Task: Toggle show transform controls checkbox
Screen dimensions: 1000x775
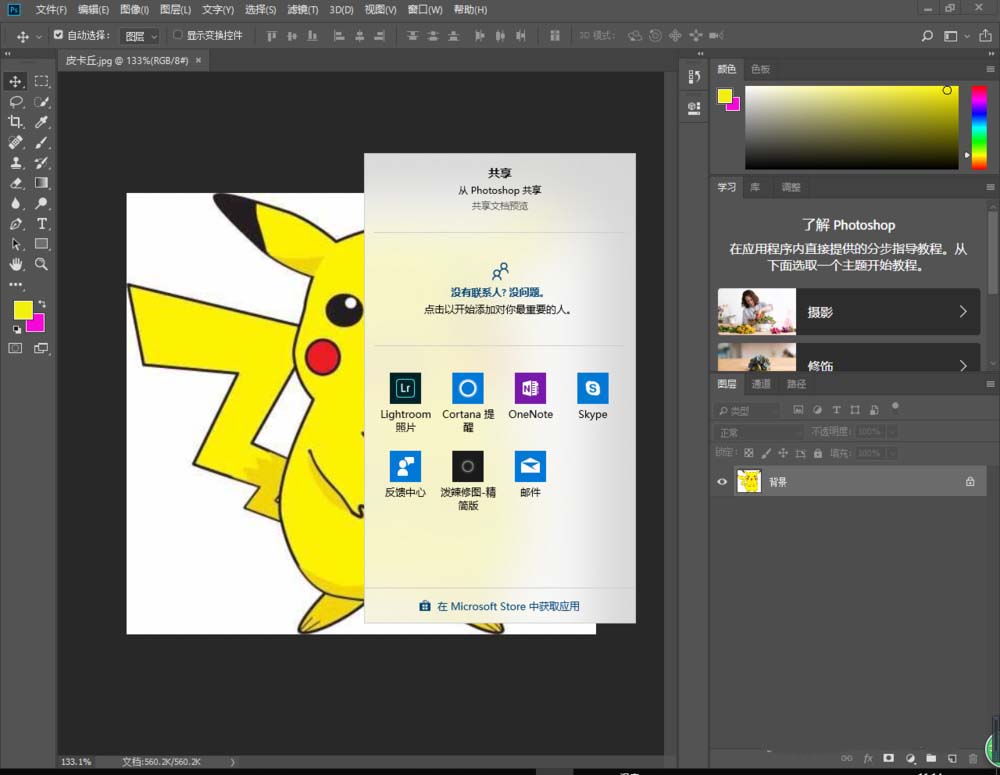Action: [x=178, y=35]
